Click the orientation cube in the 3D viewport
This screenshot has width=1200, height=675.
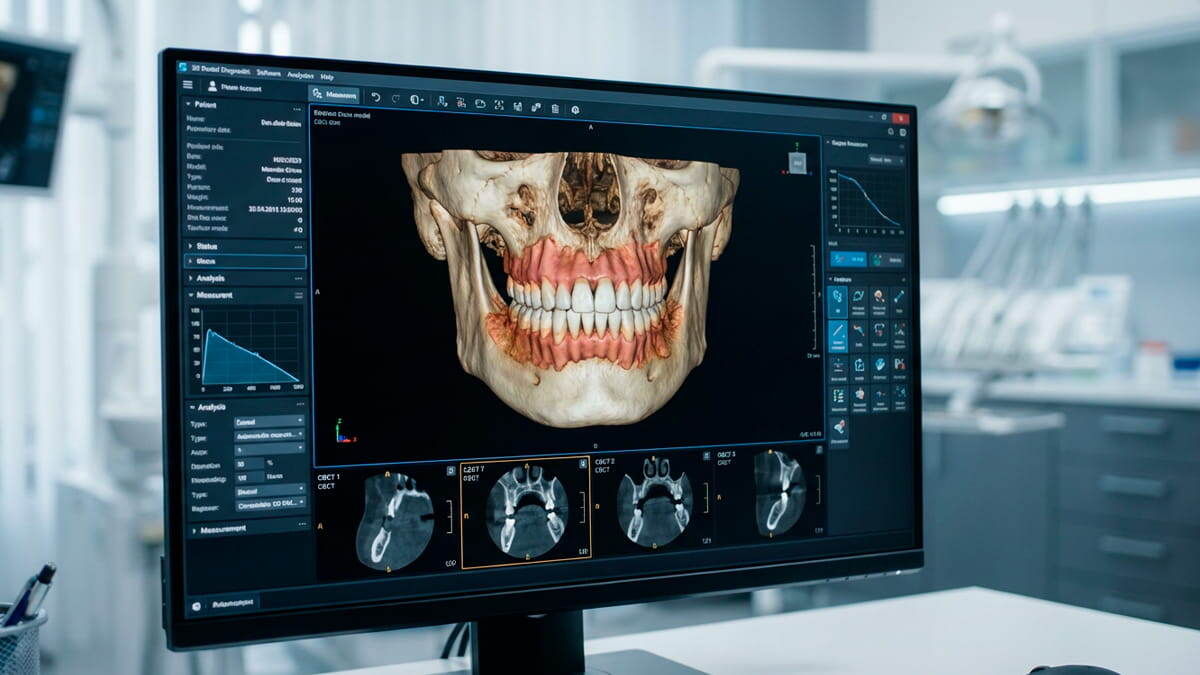798,163
